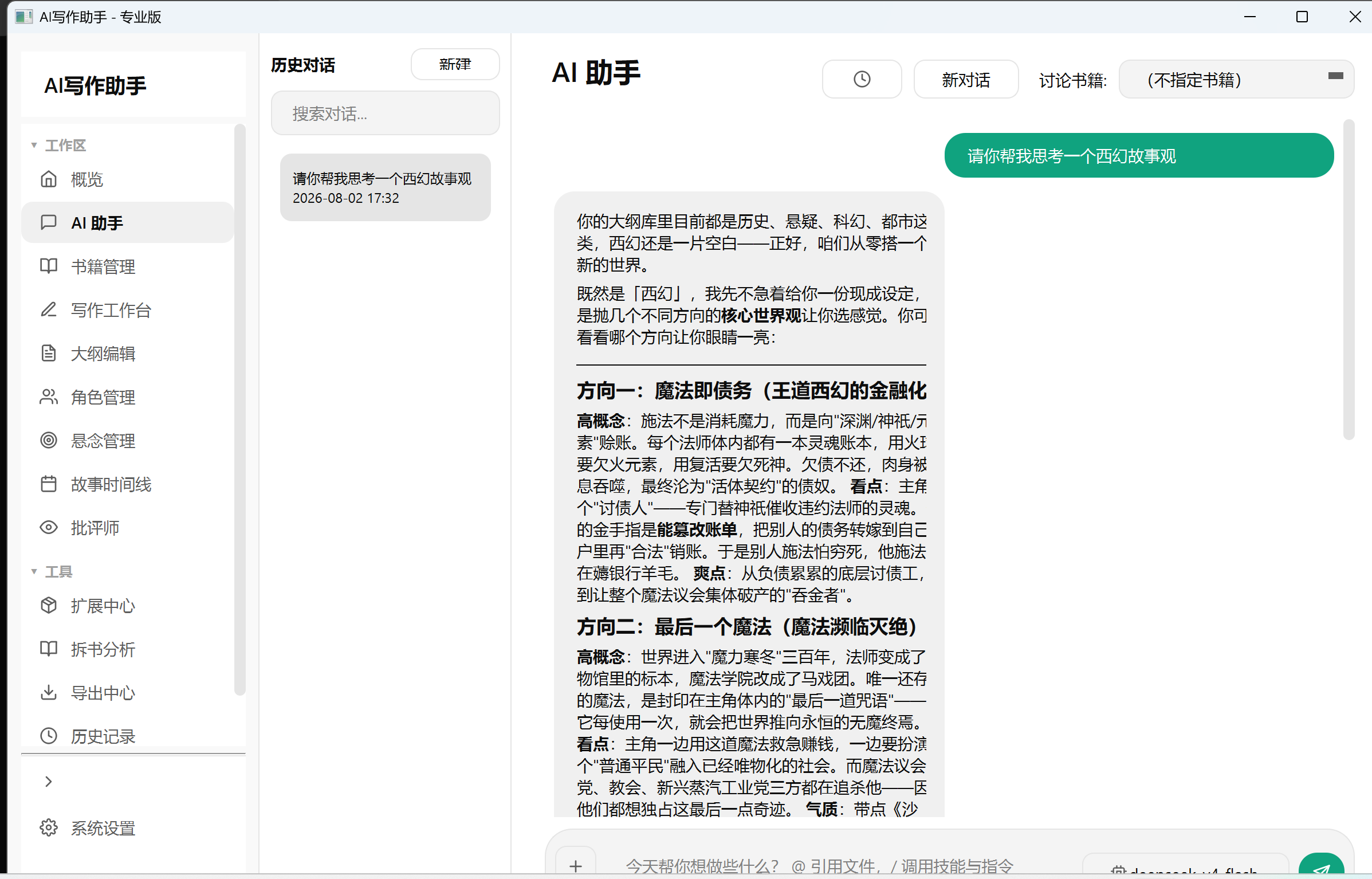Click the chat area vertical scrollbar
The image size is (1372, 879).
tap(1349, 280)
